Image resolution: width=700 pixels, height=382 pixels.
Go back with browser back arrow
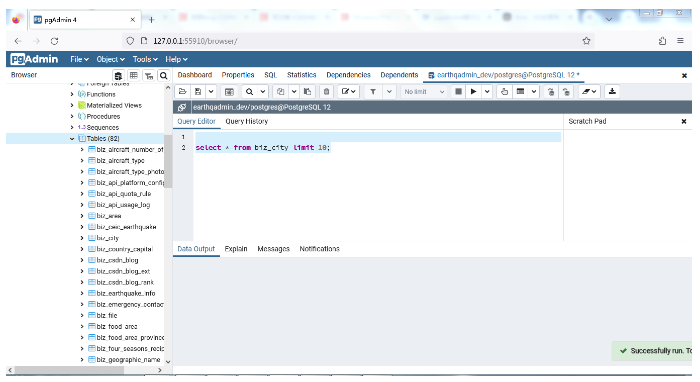18,41
